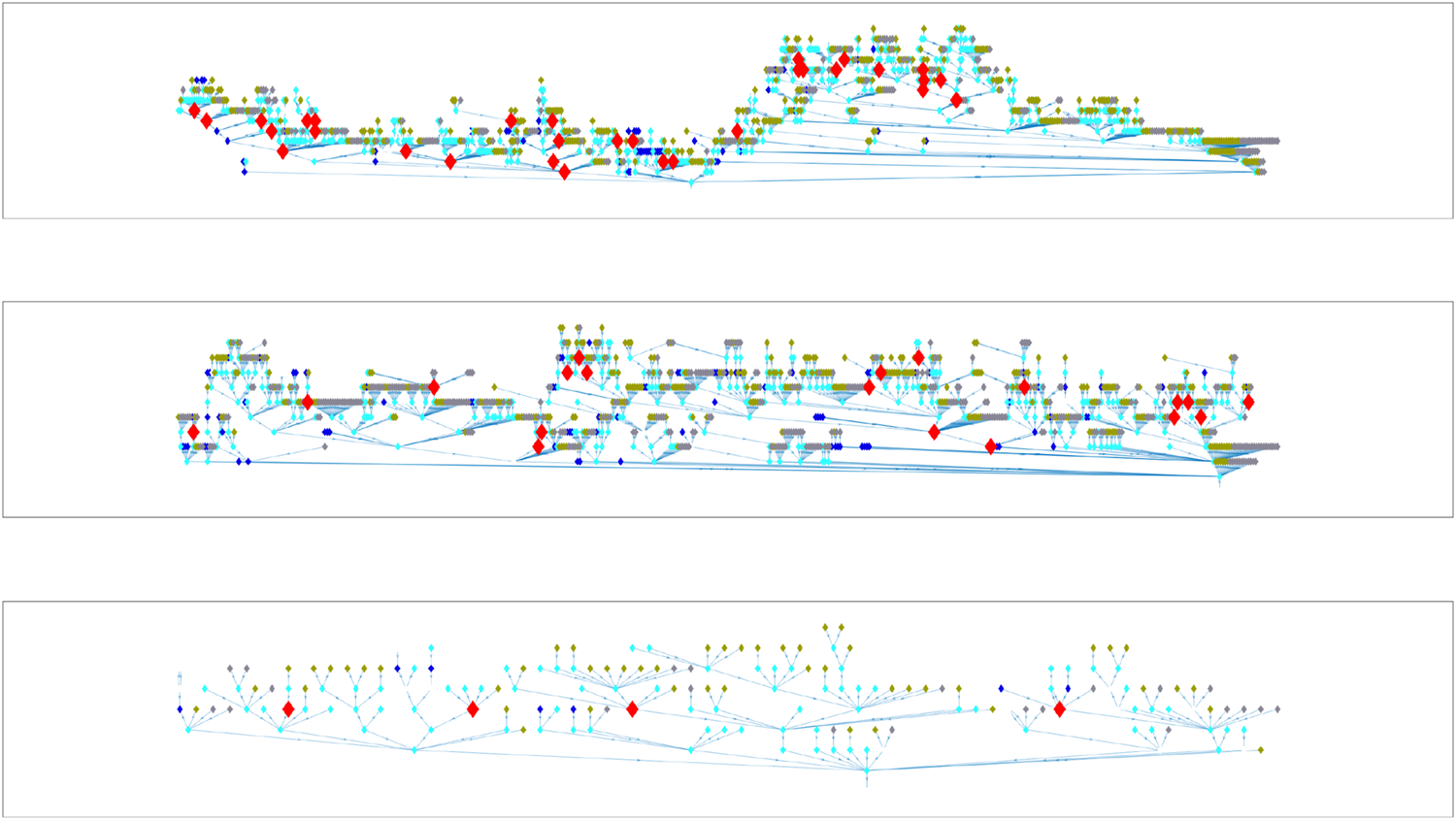Select blue diamond left of rightmost red, bottom graph
Screen dimensions: 1456x820
[x=1001, y=688]
